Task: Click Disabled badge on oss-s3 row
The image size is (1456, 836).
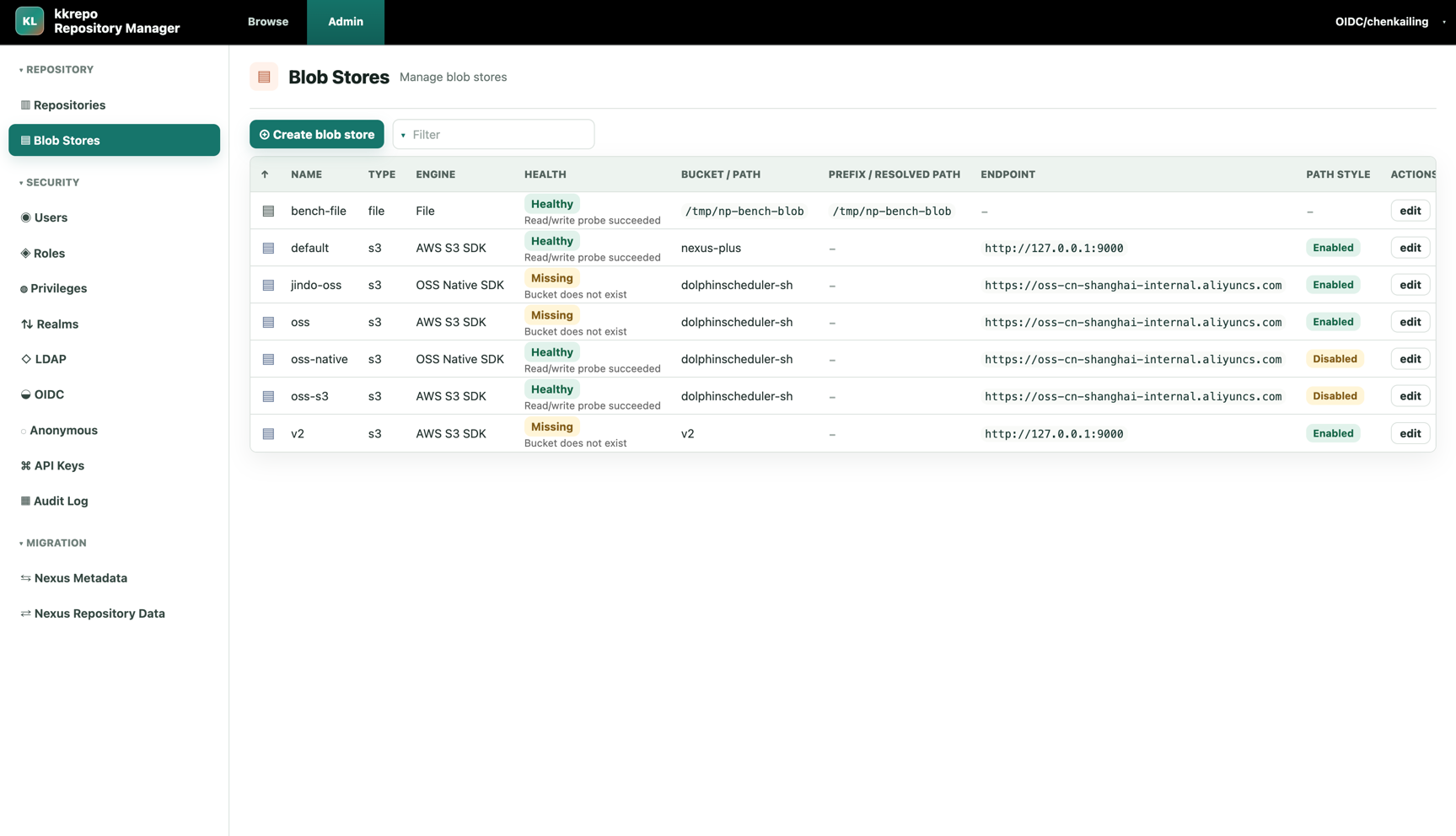Action: [1335, 396]
